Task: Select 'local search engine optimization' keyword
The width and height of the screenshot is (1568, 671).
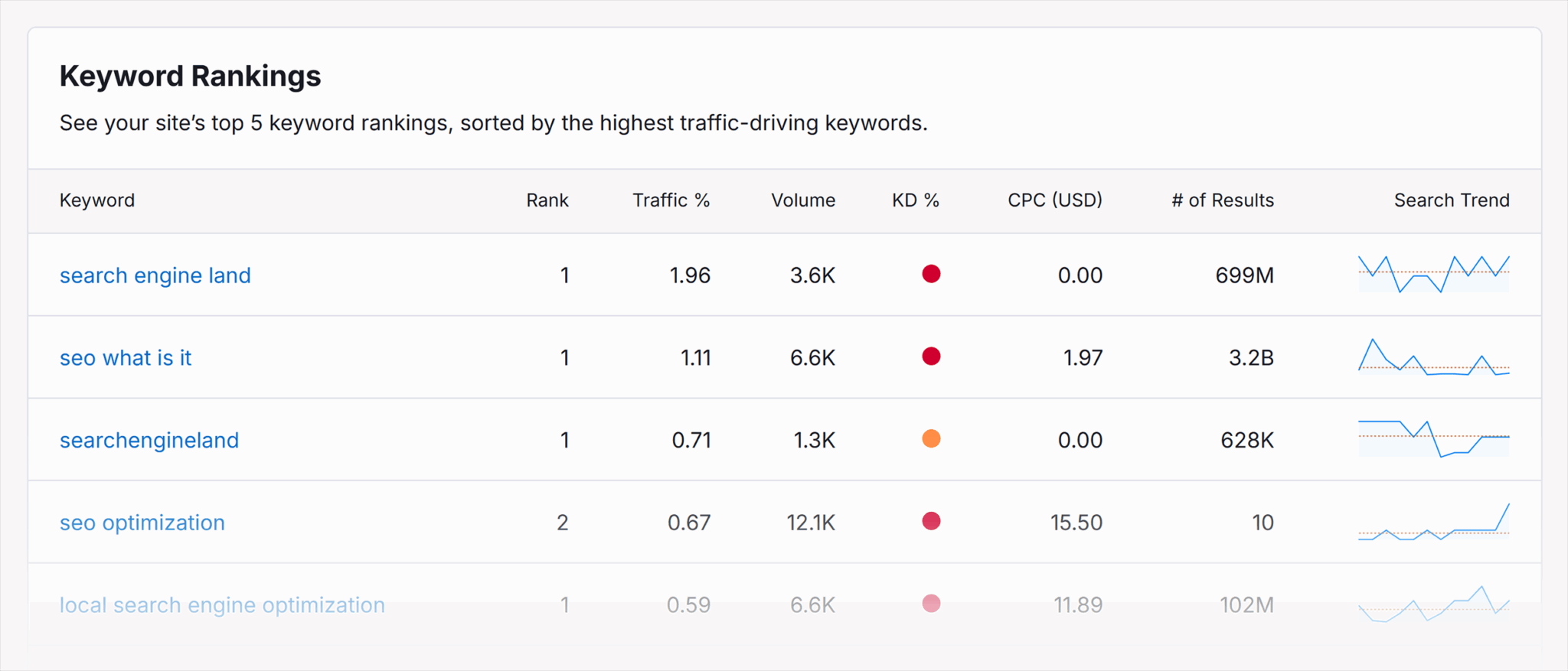Action: (x=222, y=605)
